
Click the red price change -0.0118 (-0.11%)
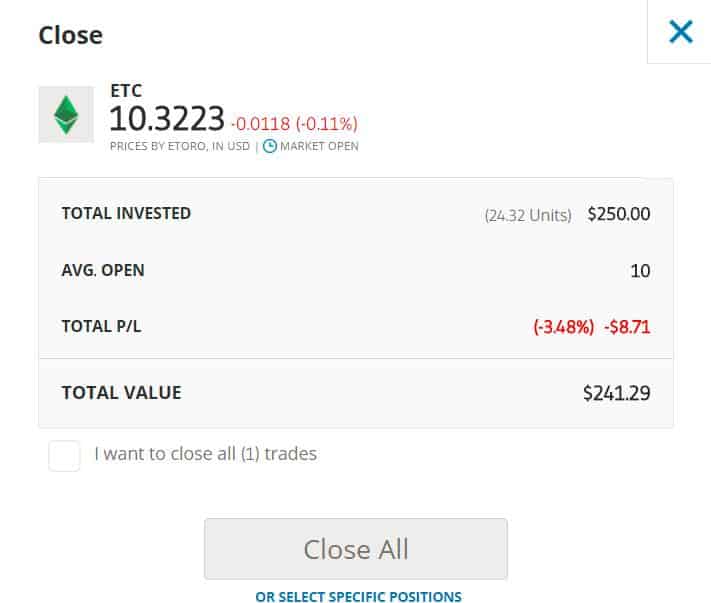(293, 124)
